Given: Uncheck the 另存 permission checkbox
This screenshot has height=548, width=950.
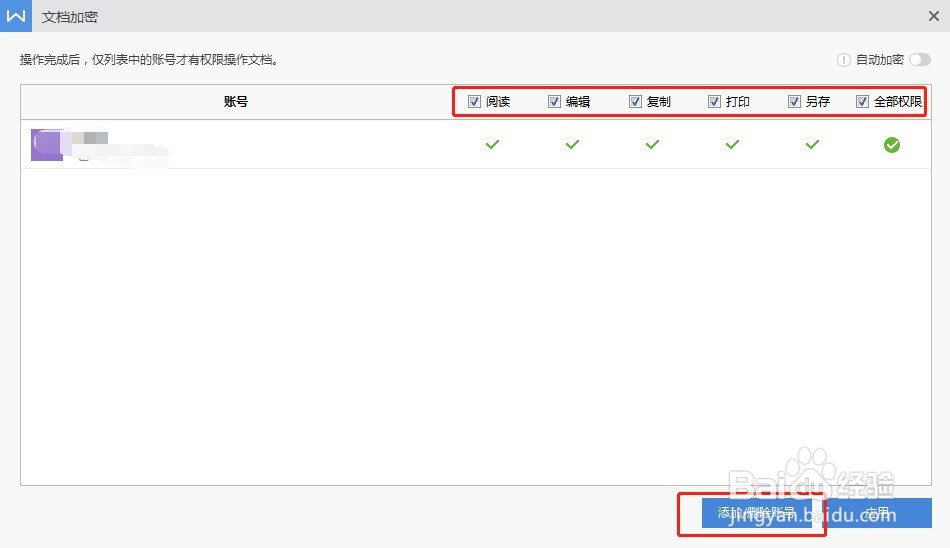Looking at the screenshot, I should (794, 101).
